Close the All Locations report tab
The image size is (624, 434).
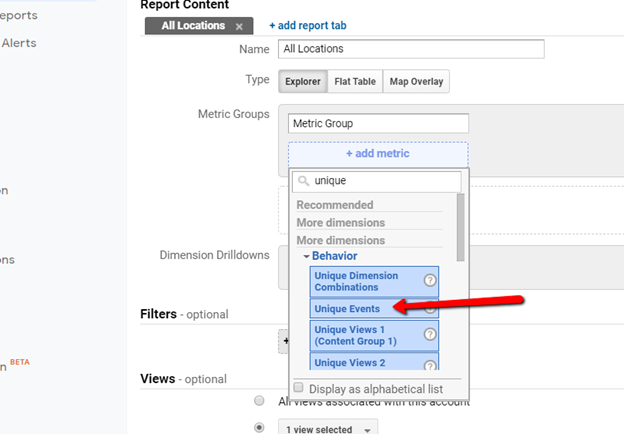239,27
